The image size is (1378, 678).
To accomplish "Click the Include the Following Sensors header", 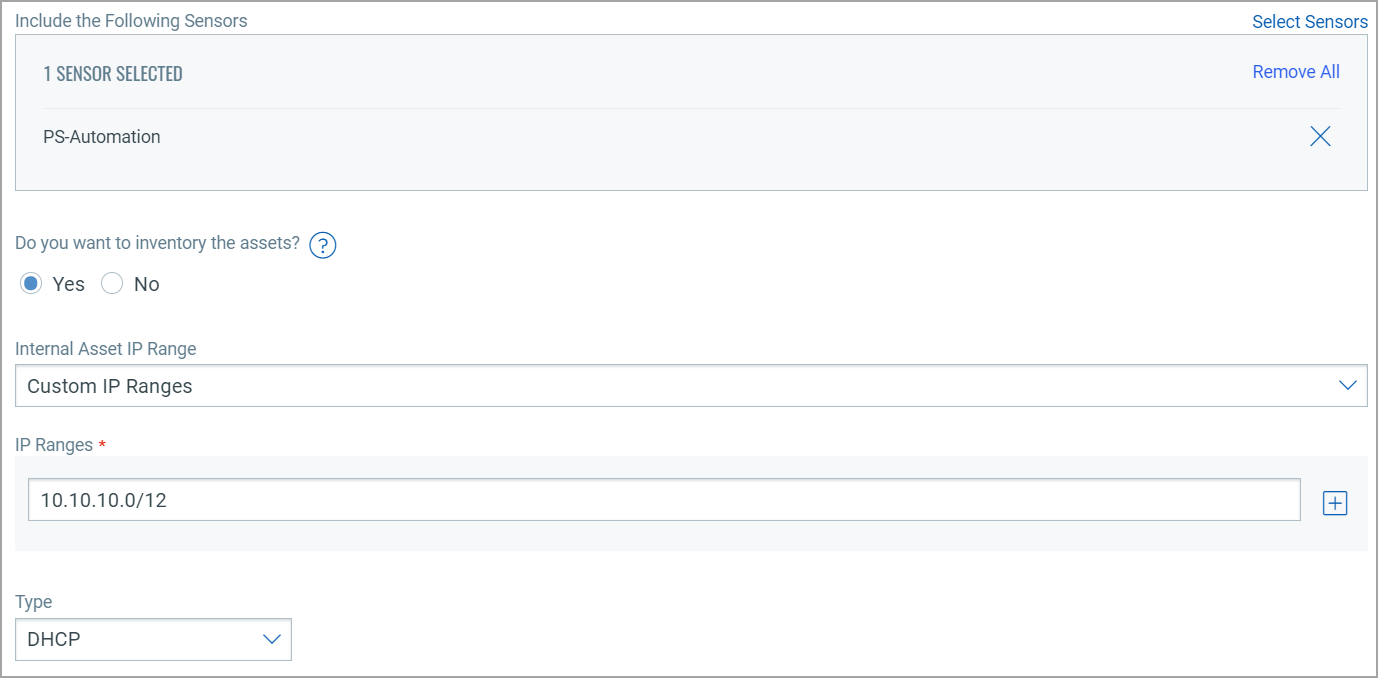I will pos(131,20).
